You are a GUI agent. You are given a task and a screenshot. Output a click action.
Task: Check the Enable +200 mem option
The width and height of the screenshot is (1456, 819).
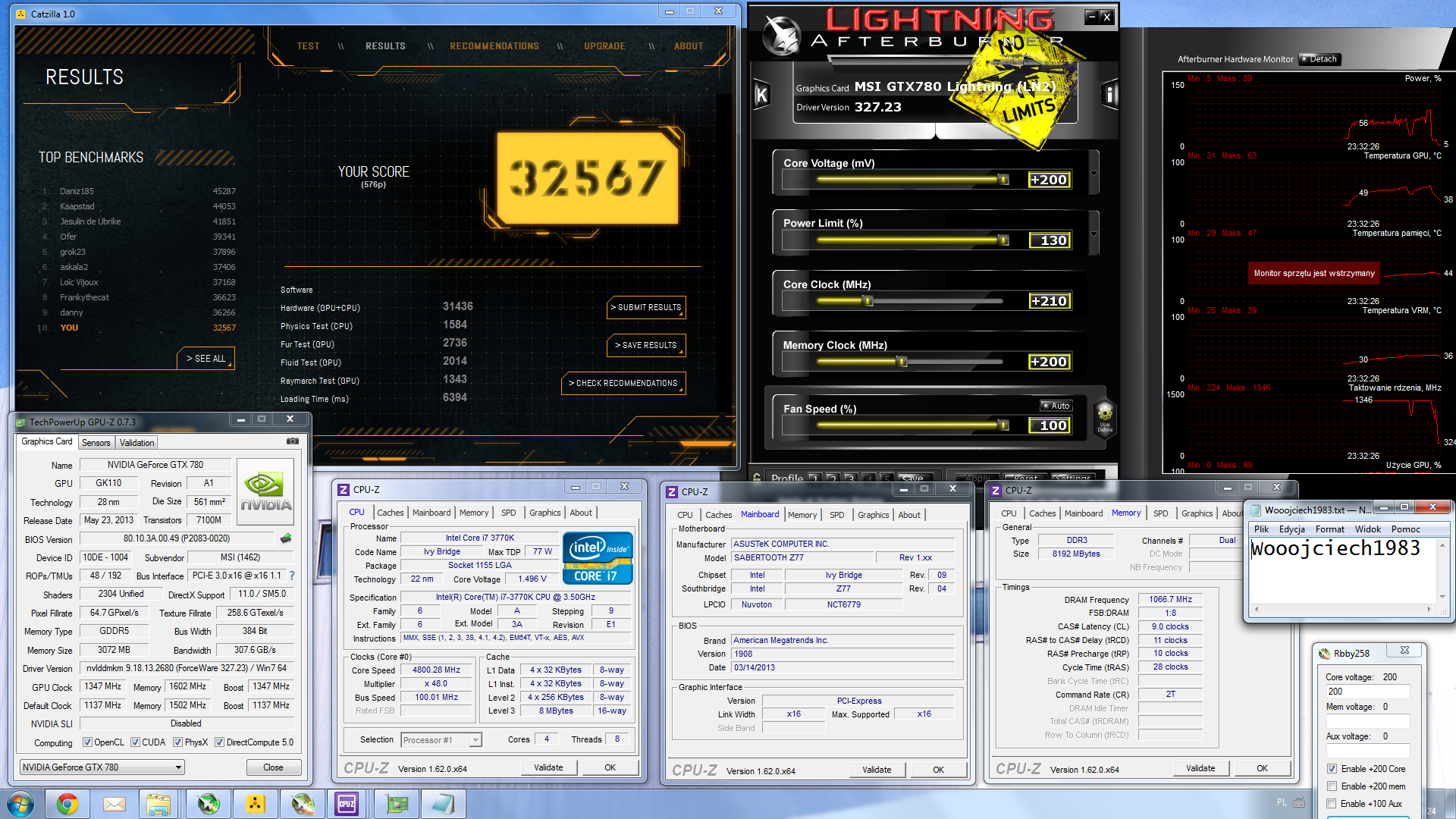pyautogui.click(x=1332, y=786)
